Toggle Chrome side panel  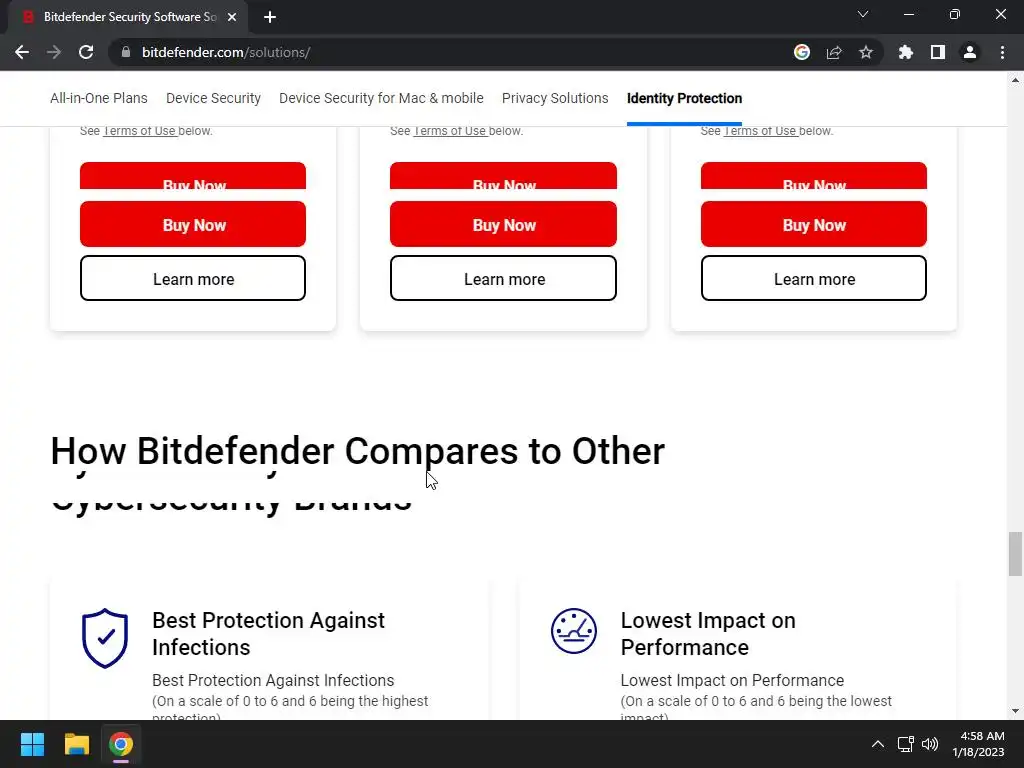pyautogui.click(x=938, y=52)
